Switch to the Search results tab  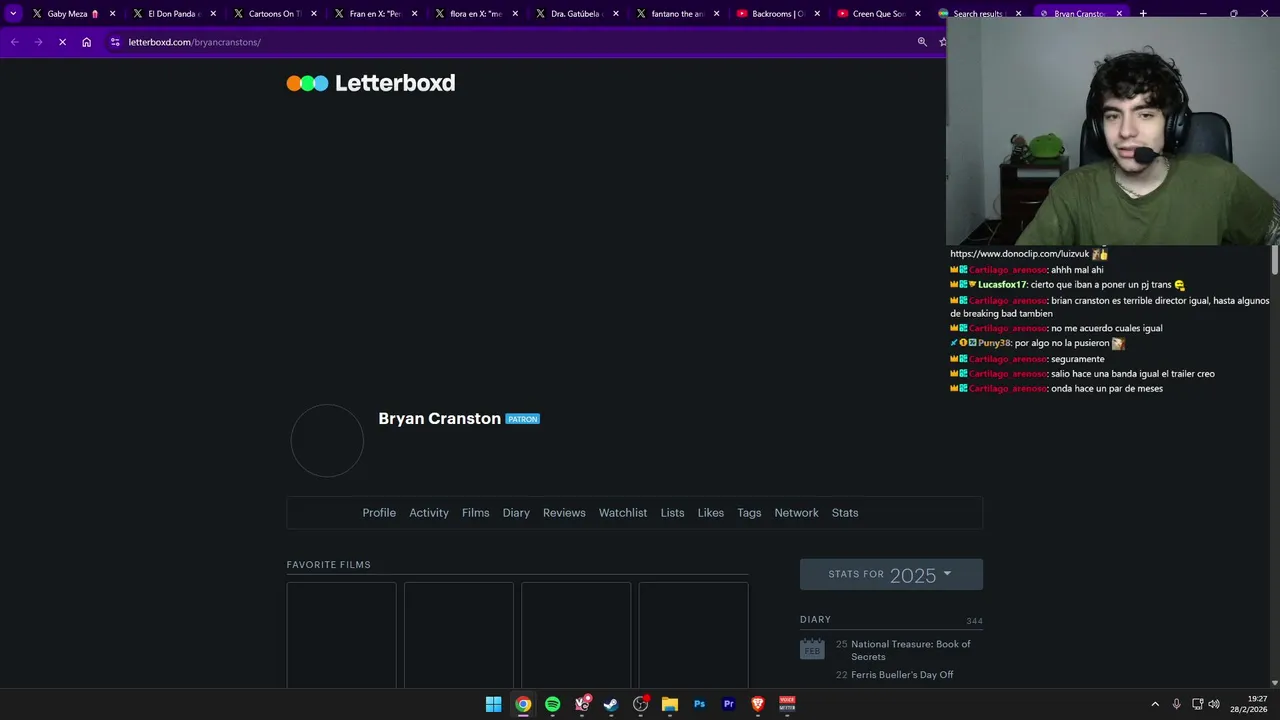(x=977, y=14)
